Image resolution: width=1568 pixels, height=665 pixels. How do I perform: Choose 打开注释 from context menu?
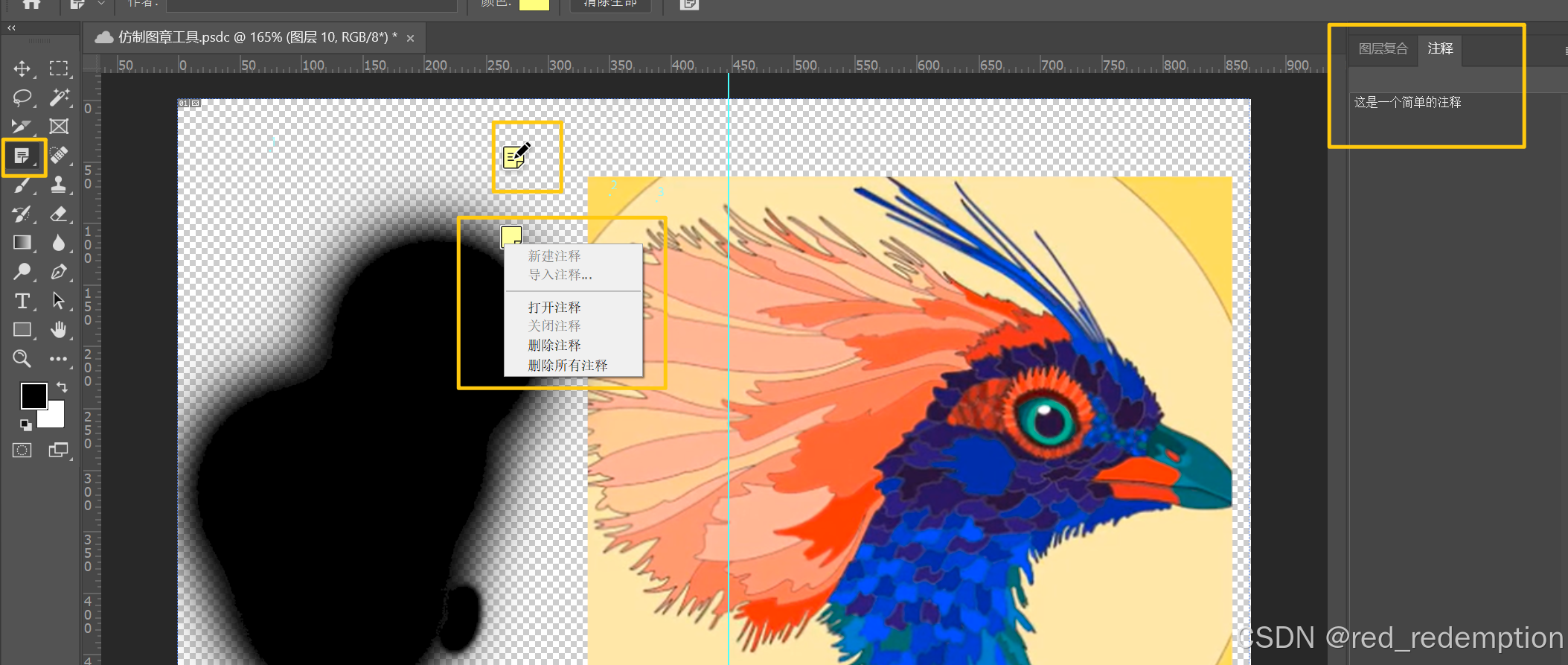point(554,308)
